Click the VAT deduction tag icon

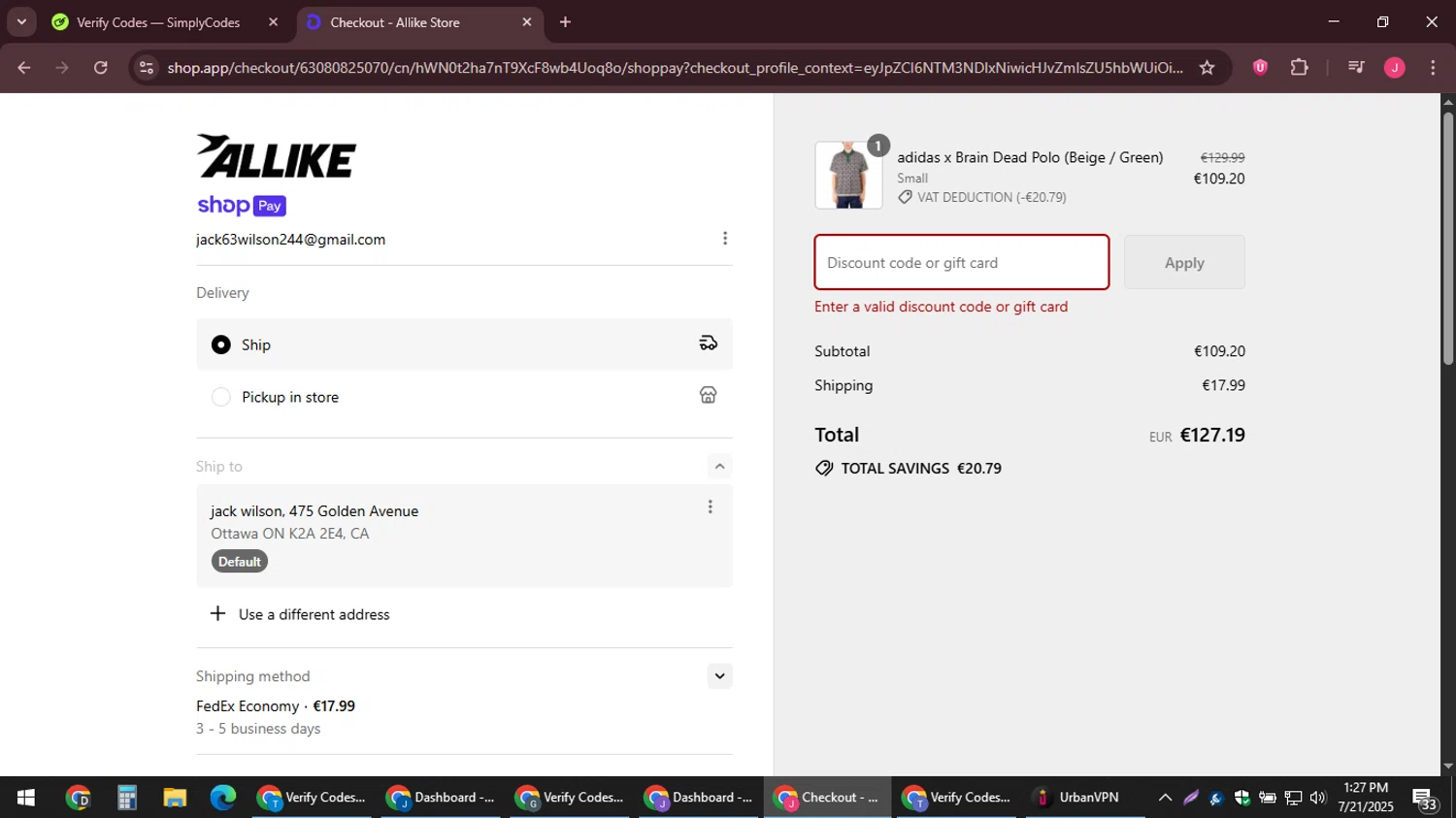[905, 197]
